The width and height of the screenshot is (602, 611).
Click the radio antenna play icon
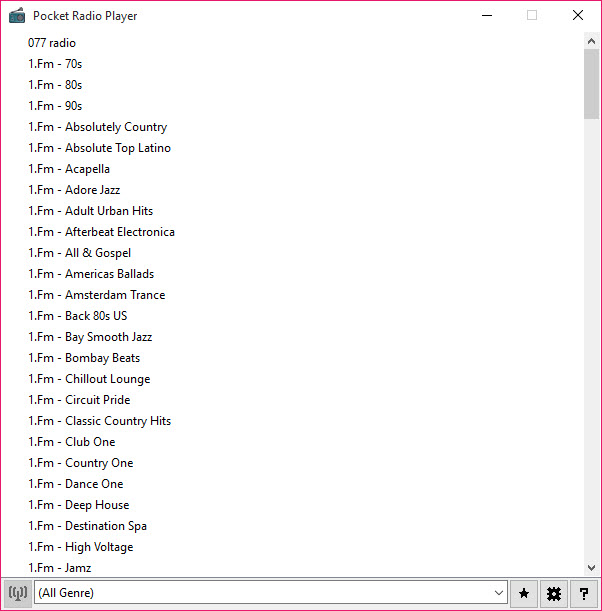tap(18, 593)
